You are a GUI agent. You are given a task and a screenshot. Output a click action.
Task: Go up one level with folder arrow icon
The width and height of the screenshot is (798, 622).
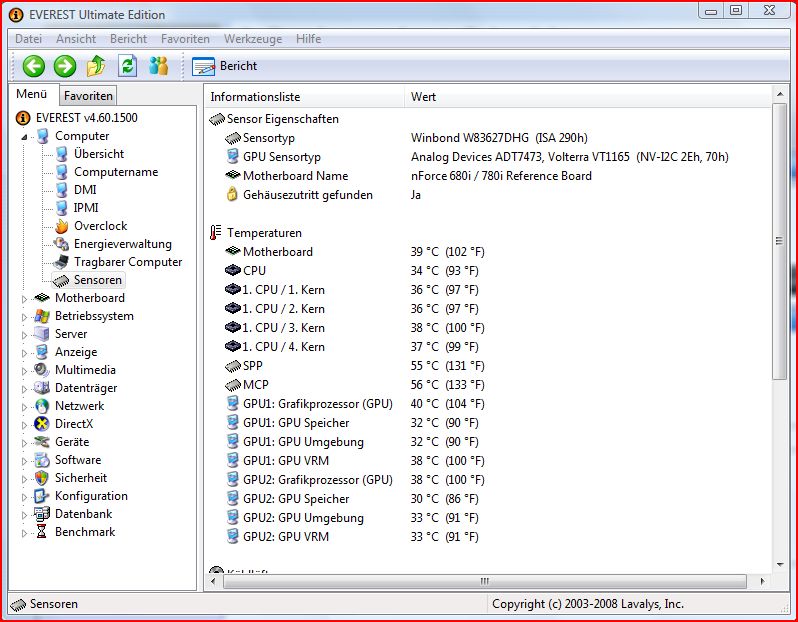[96, 66]
